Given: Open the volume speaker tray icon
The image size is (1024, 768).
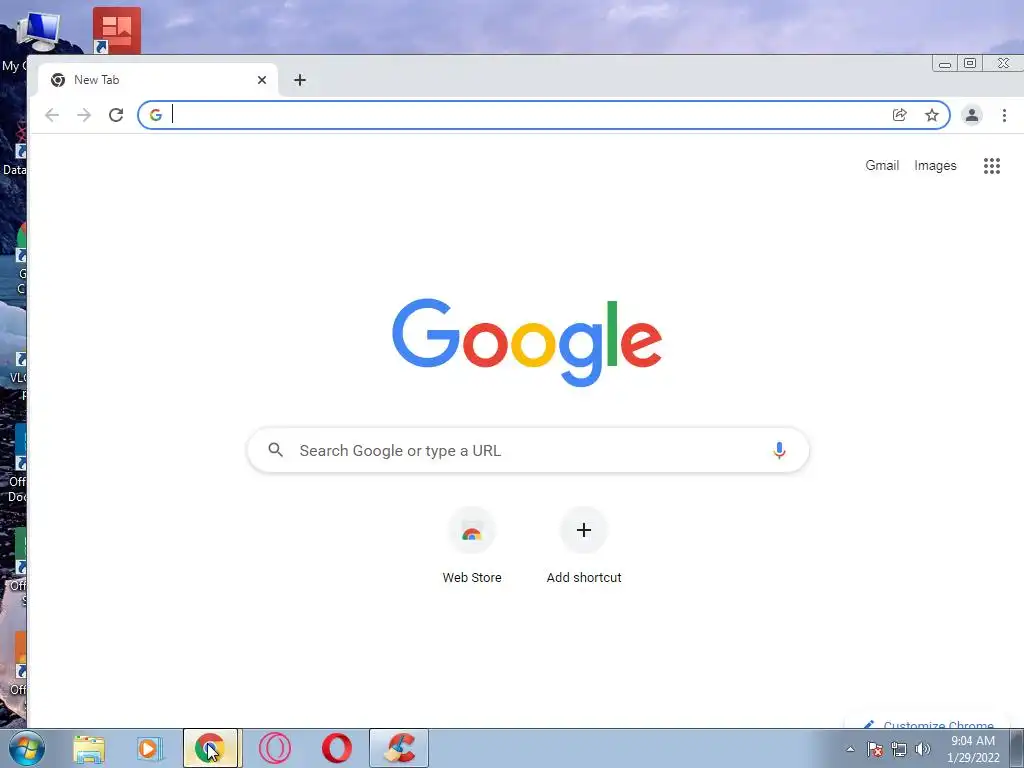Looking at the screenshot, I should 923,749.
